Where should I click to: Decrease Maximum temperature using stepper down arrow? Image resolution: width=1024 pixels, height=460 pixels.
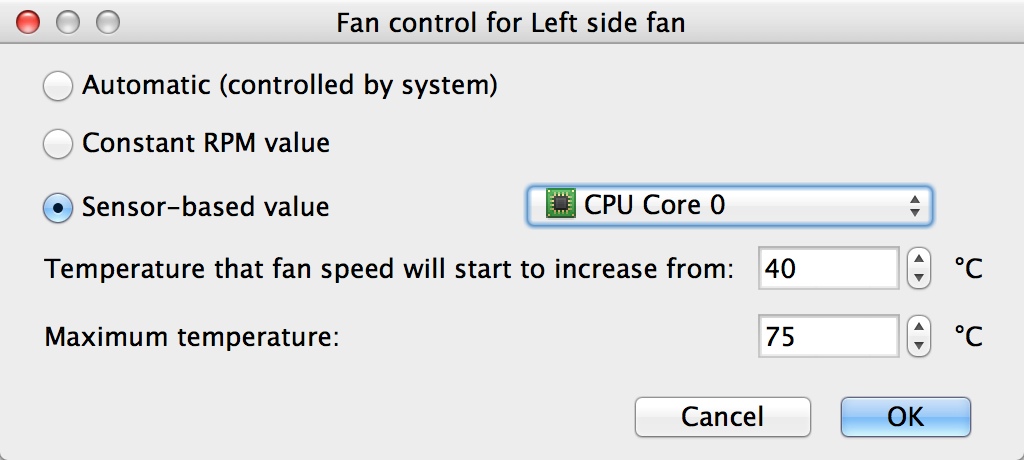(x=918, y=346)
